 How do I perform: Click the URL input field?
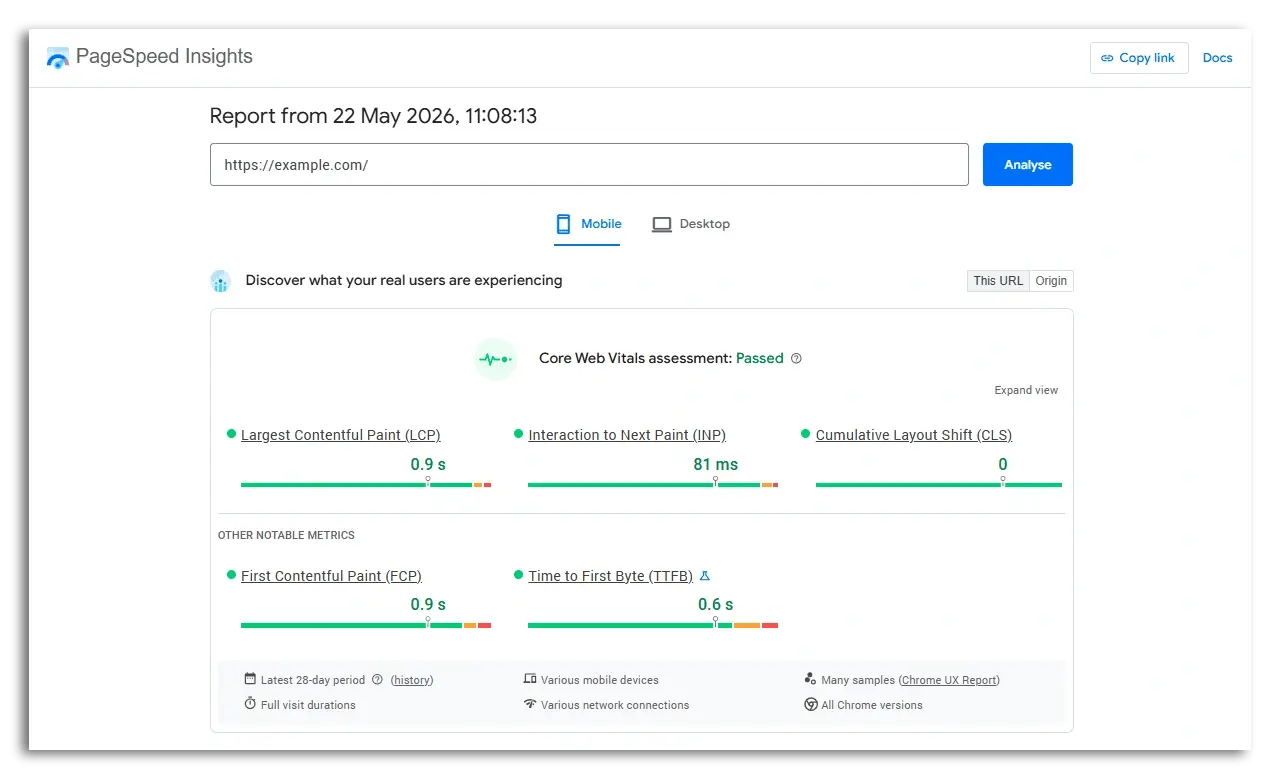coord(589,165)
